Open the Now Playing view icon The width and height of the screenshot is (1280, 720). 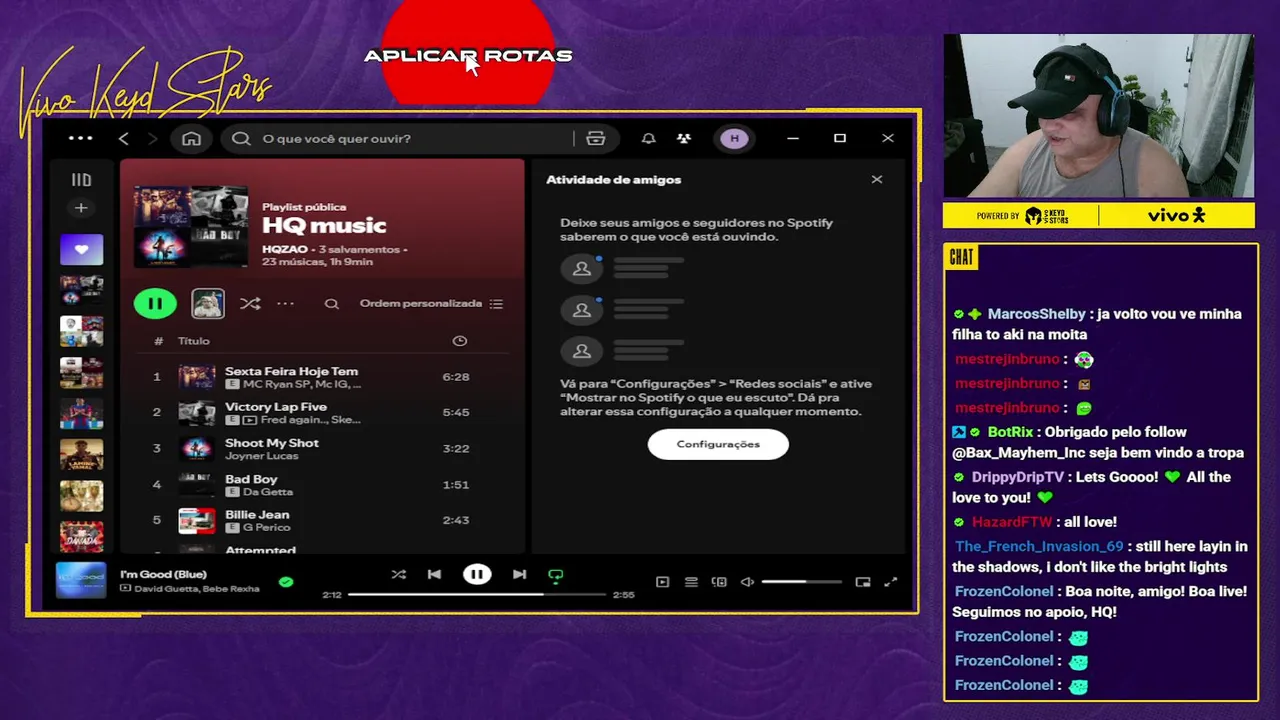pos(663,582)
